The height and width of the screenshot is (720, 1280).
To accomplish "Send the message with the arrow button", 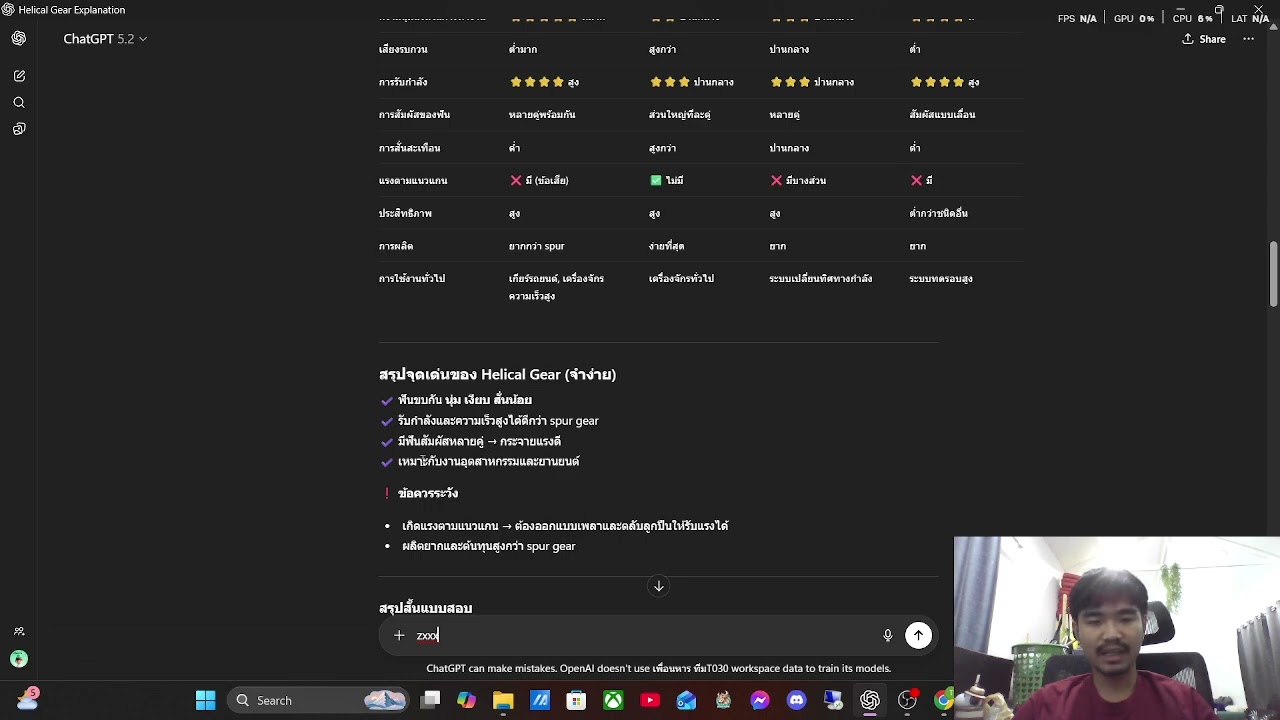I will (918, 636).
